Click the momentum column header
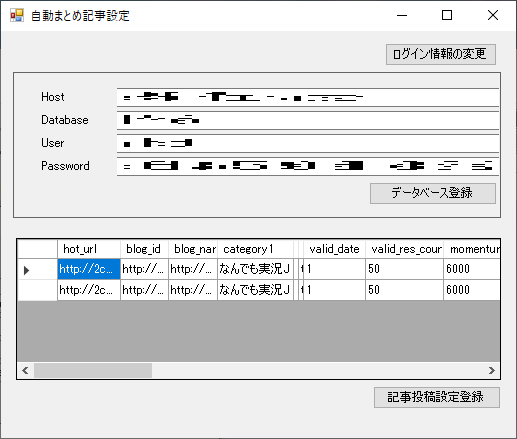The image size is (517, 439). [472, 249]
